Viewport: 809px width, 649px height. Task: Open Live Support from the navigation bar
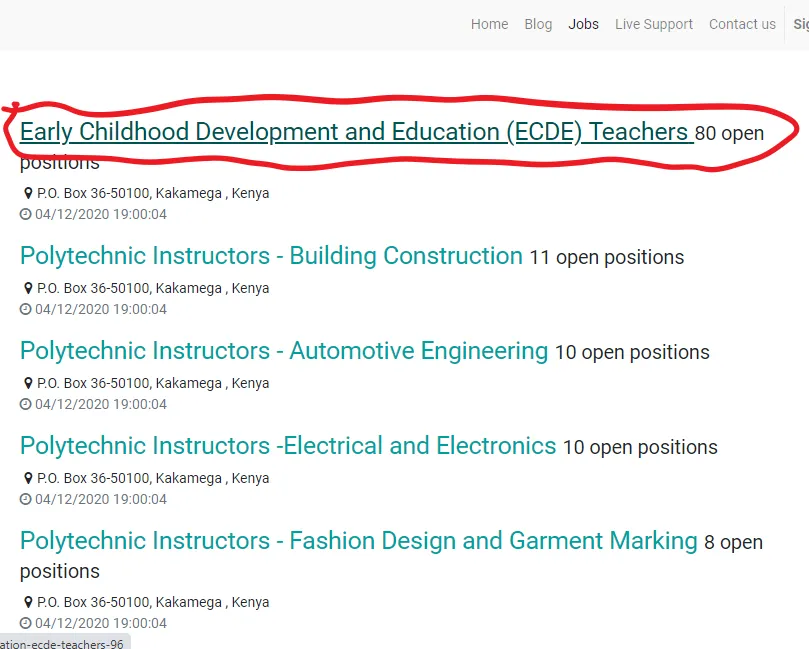click(653, 24)
